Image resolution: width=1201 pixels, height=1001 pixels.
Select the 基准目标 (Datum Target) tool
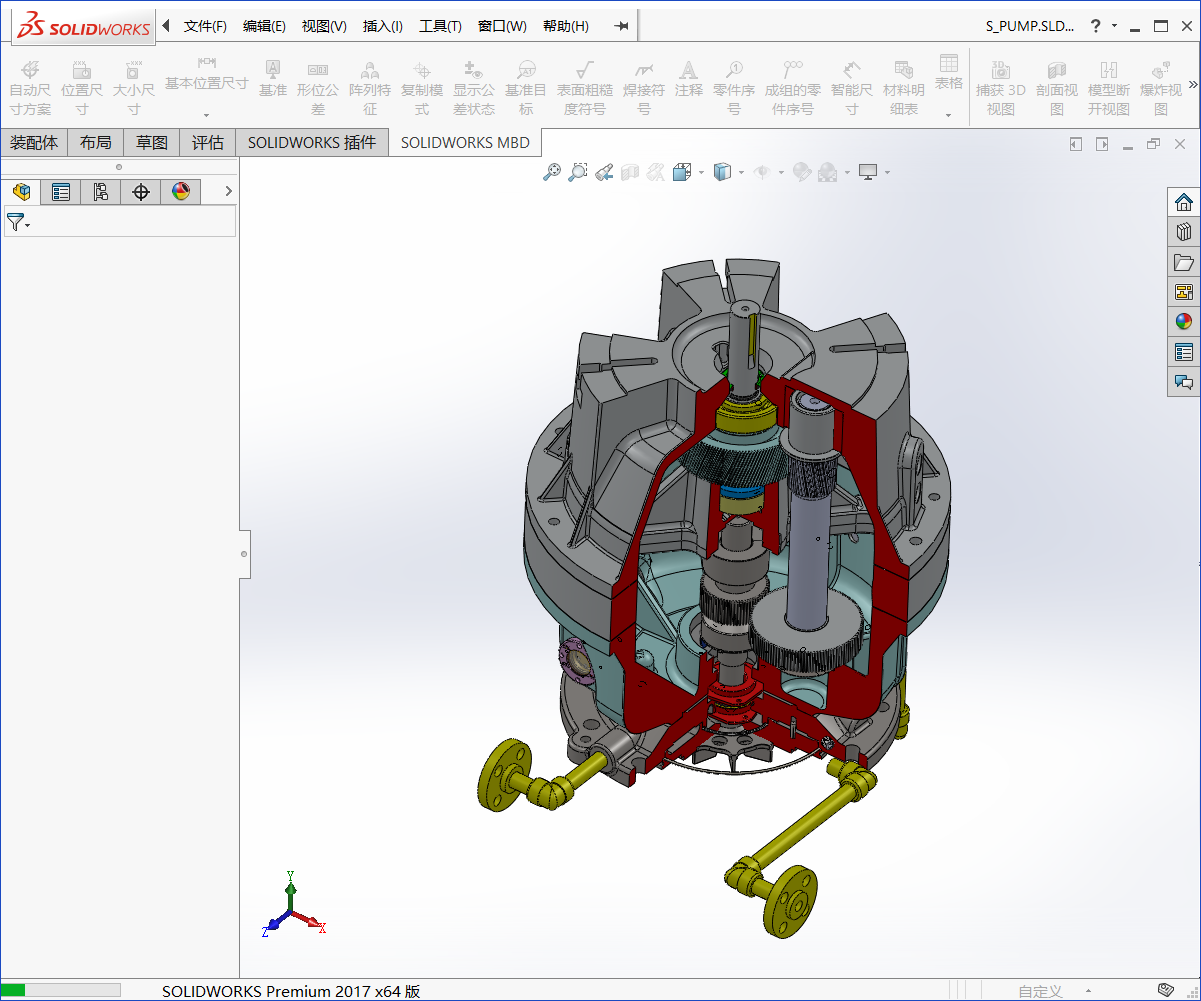pos(526,87)
